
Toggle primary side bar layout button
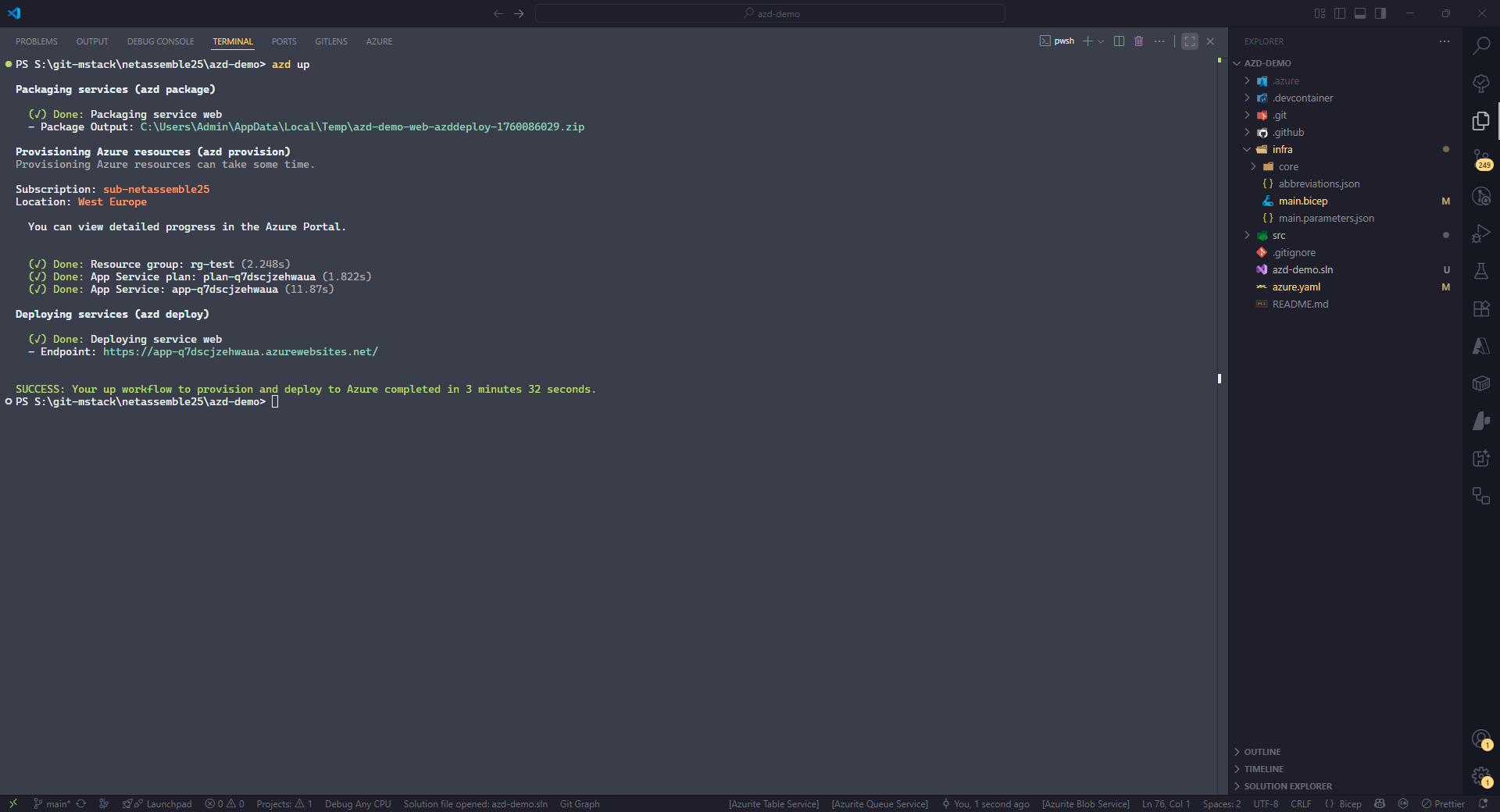click(1340, 13)
